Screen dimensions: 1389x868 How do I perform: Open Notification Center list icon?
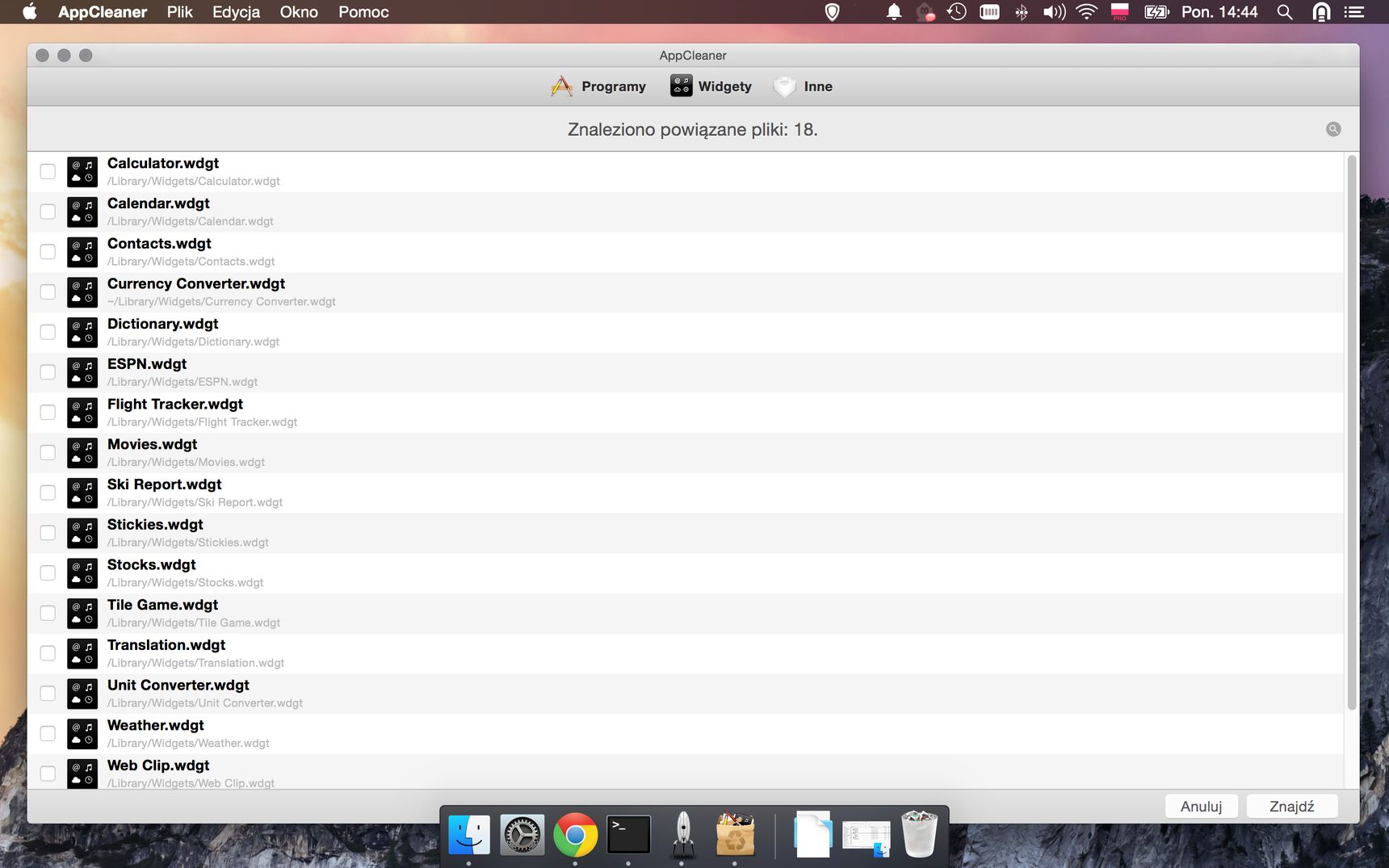(x=1354, y=12)
